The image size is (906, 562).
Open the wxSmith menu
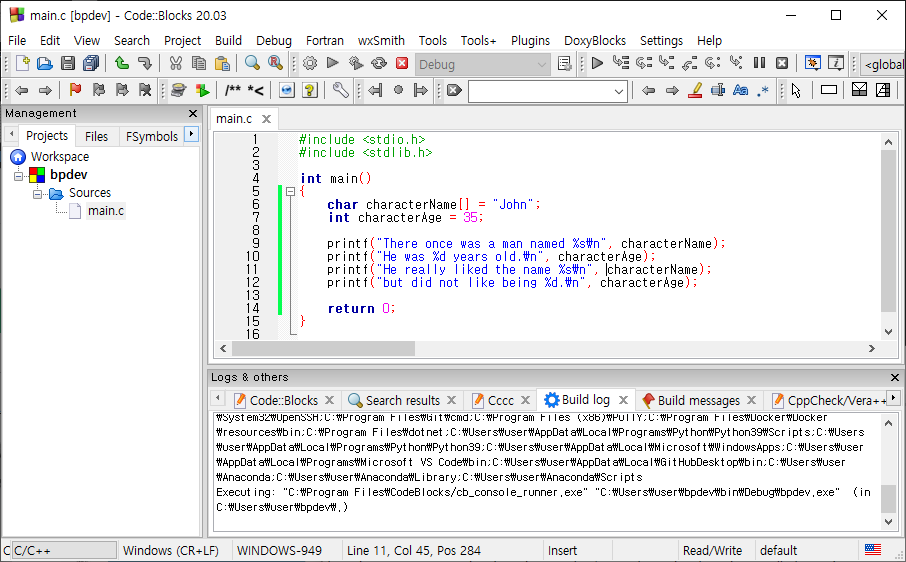pos(381,40)
